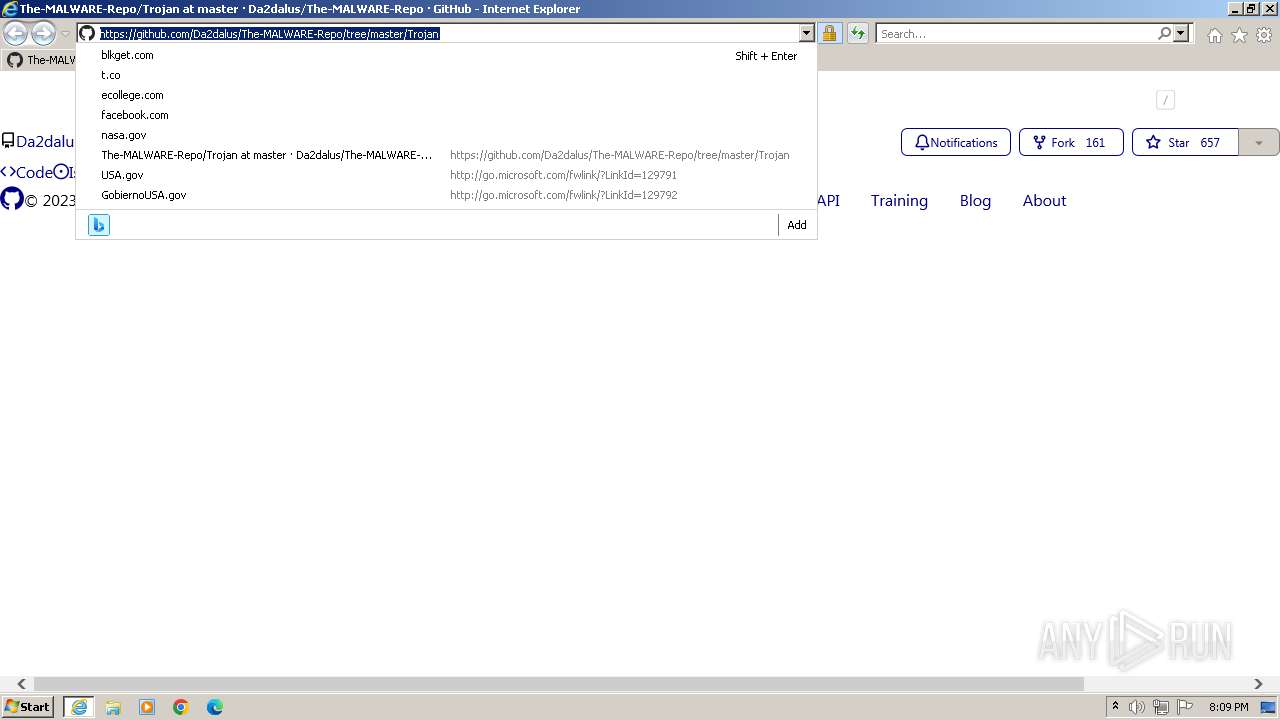Choose USA.gov favorites suggestion

[x=446, y=175]
